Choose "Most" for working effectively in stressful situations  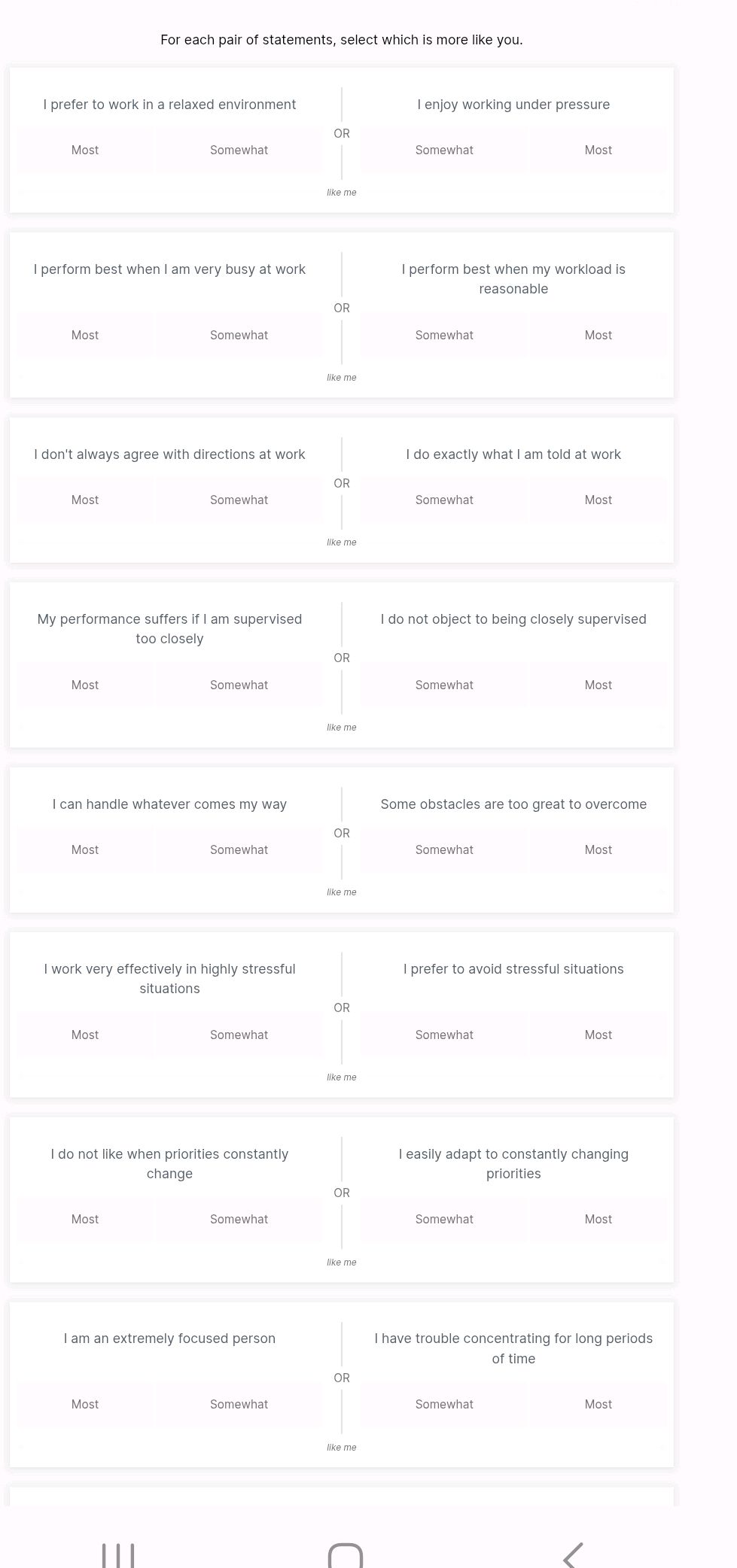(84, 1035)
